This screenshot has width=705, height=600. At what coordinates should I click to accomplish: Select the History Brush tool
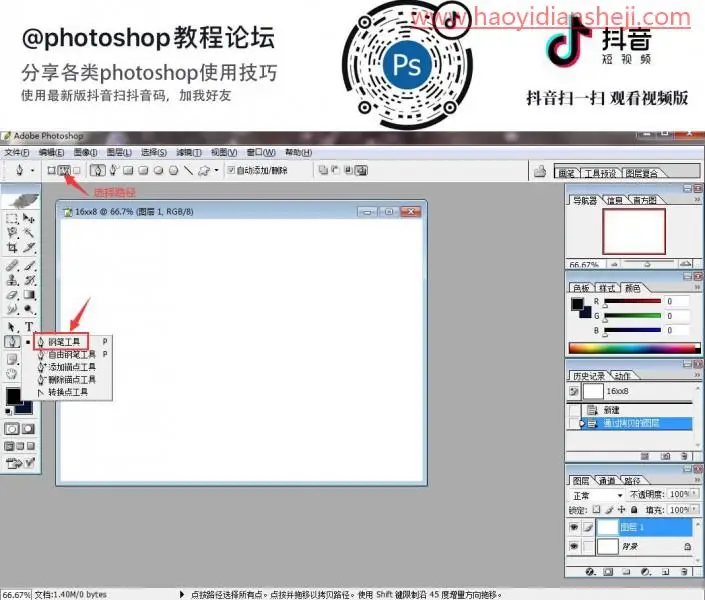pos(29,280)
